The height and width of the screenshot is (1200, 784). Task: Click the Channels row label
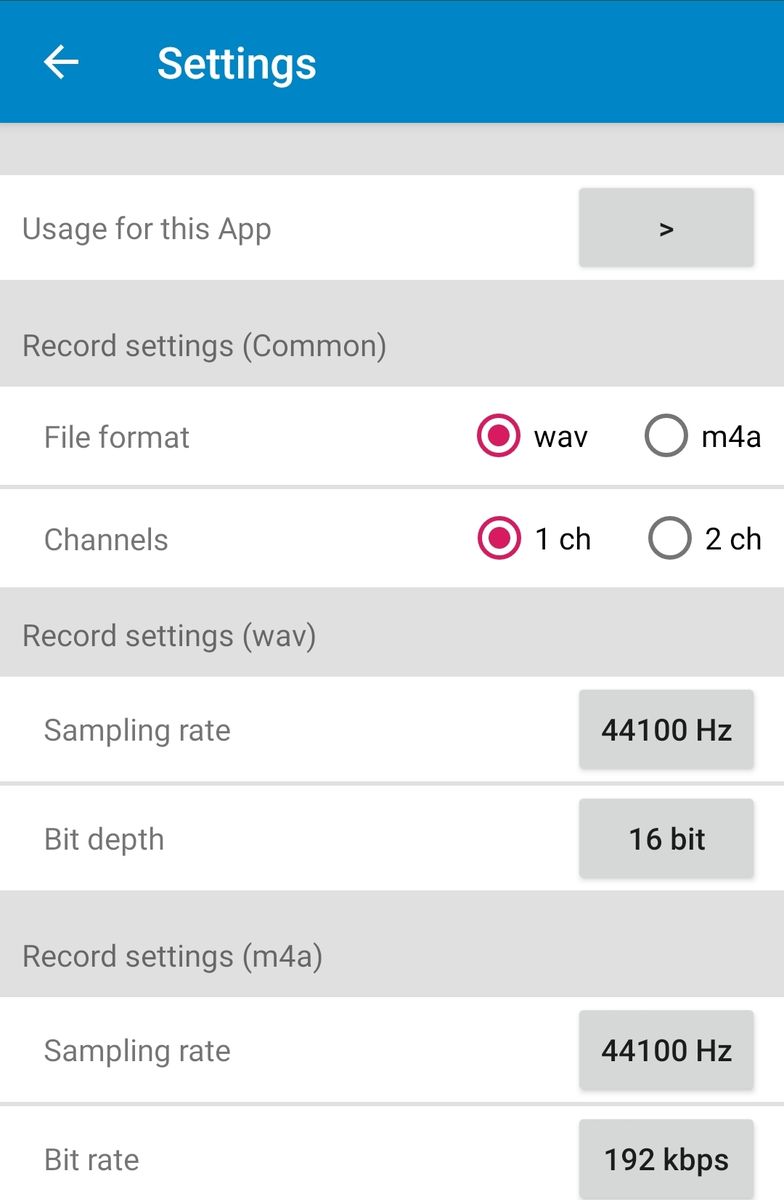coord(106,540)
